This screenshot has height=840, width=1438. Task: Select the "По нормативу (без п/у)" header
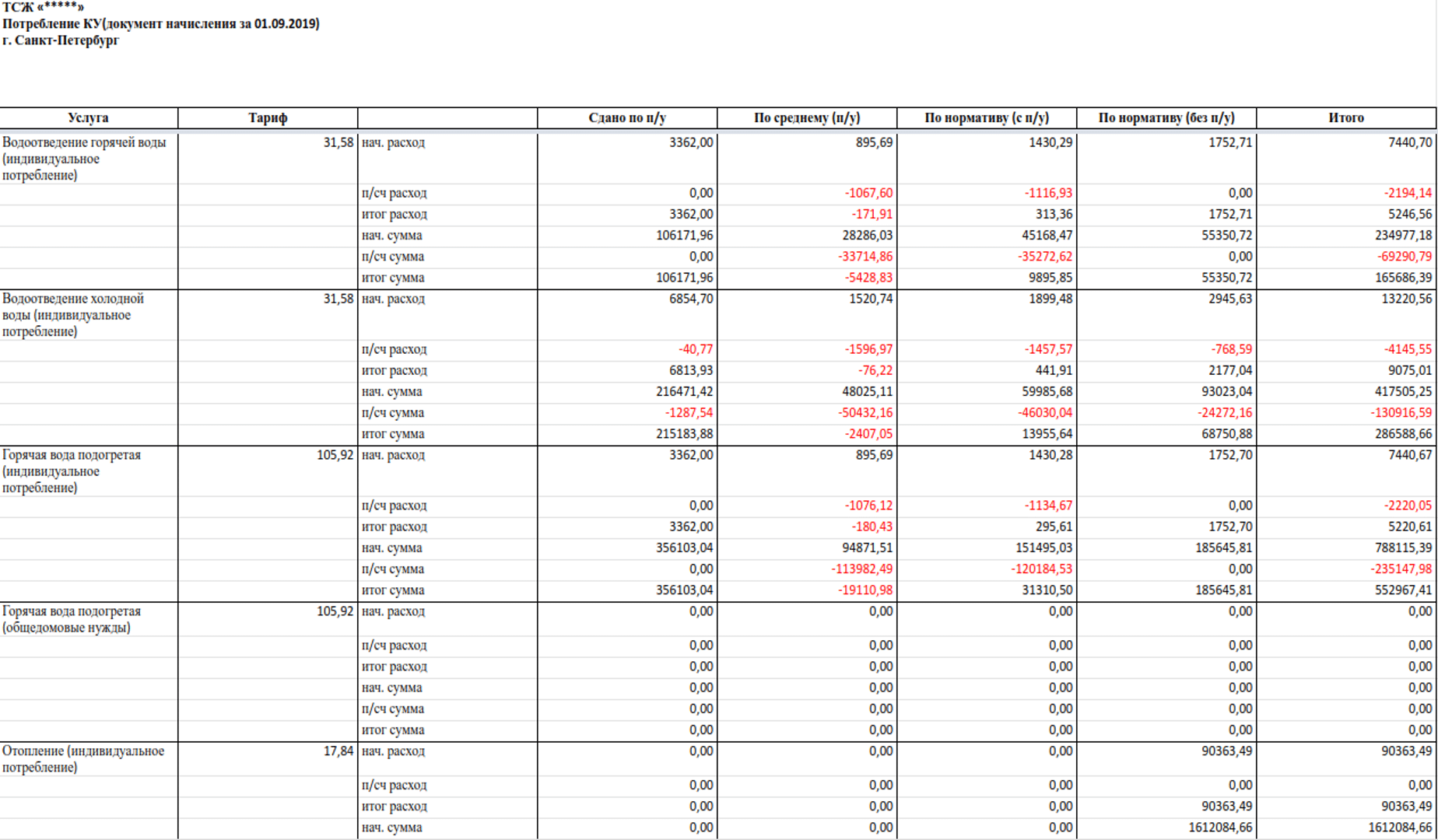(1166, 118)
